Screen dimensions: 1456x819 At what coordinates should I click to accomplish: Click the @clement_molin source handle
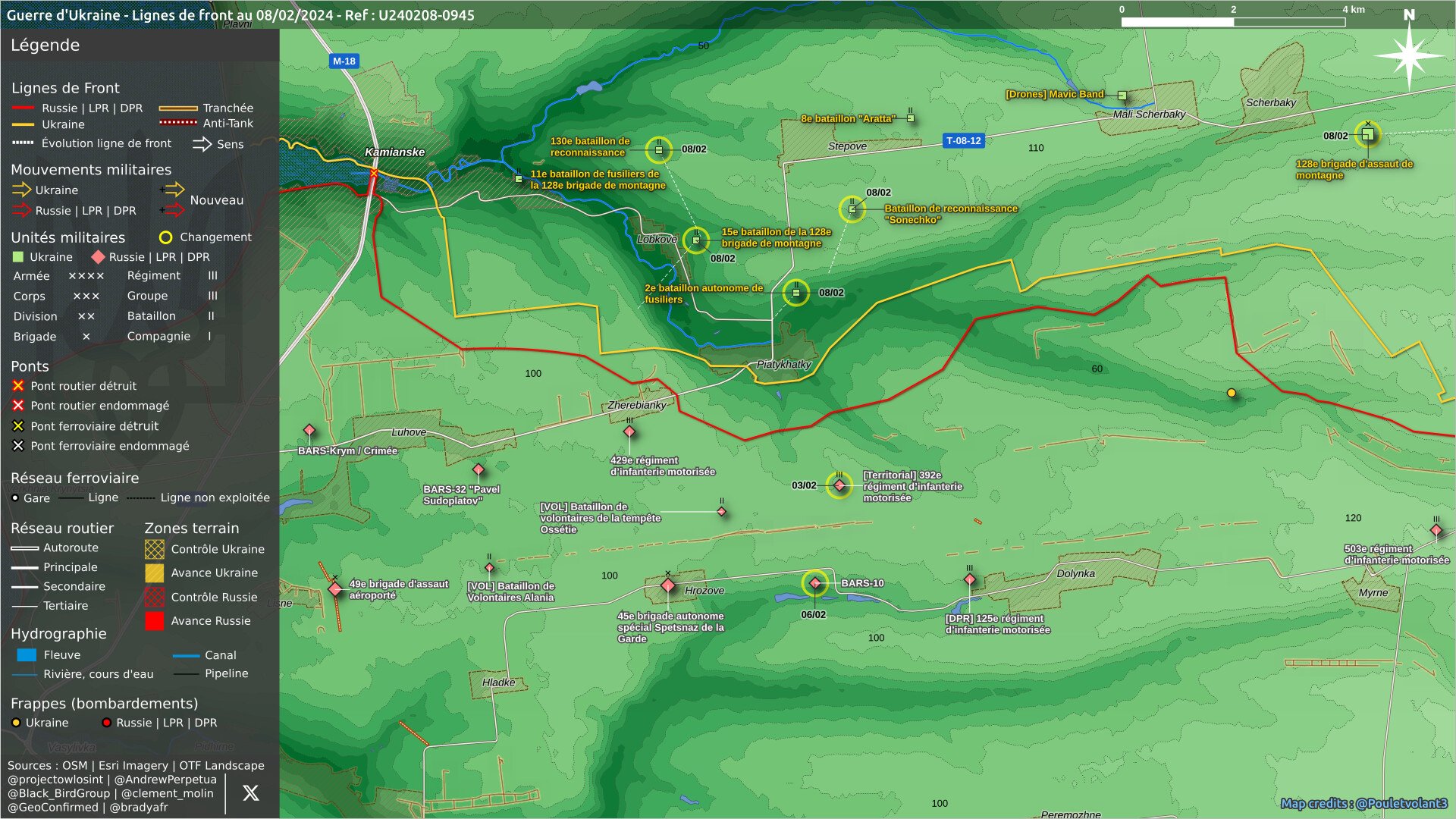click(168, 794)
